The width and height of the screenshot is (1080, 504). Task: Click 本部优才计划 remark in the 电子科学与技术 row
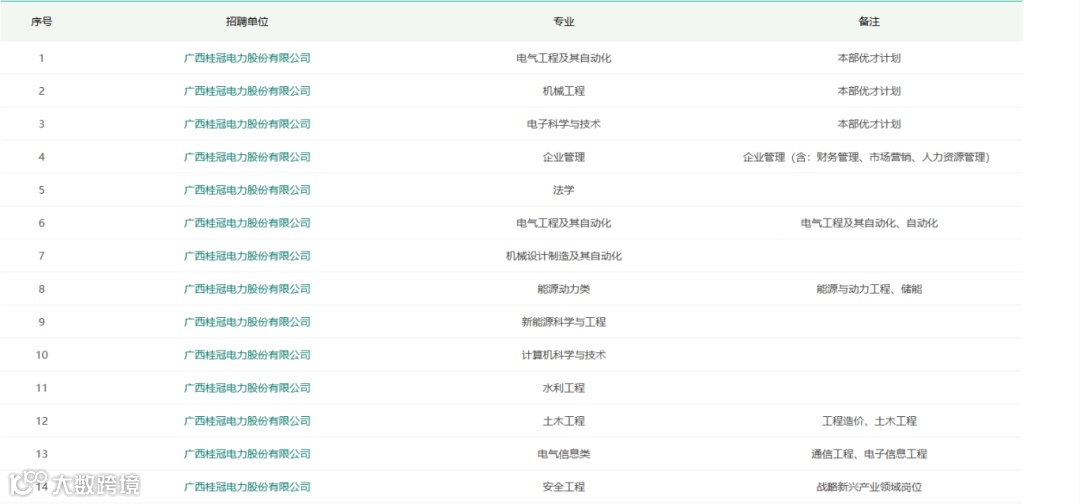(x=869, y=124)
